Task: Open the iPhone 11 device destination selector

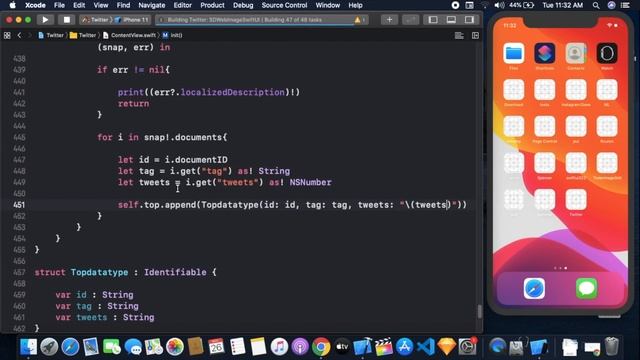Action: pyautogui.click(x=131, y=20)
